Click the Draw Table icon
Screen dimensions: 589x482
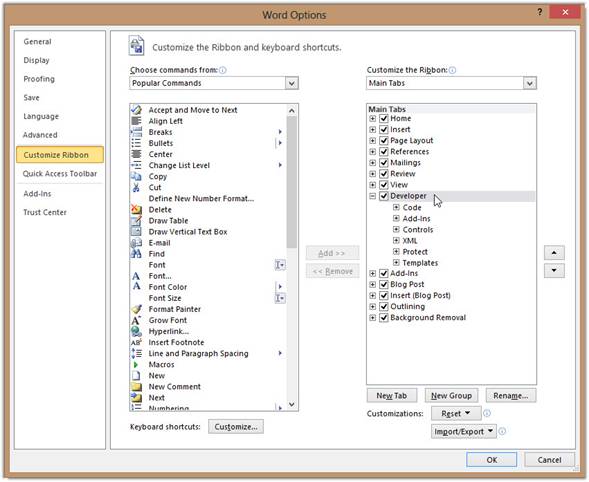(136, 221)
